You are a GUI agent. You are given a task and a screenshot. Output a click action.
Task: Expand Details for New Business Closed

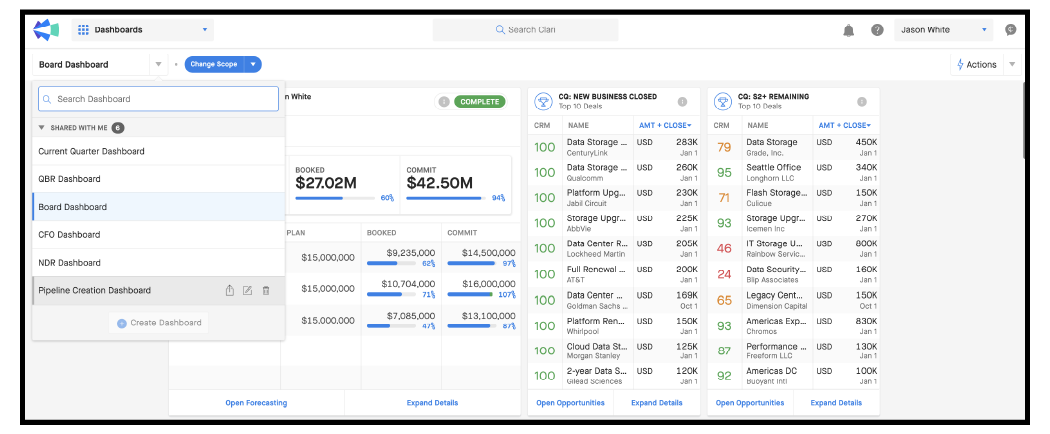(x=657, y=403)
